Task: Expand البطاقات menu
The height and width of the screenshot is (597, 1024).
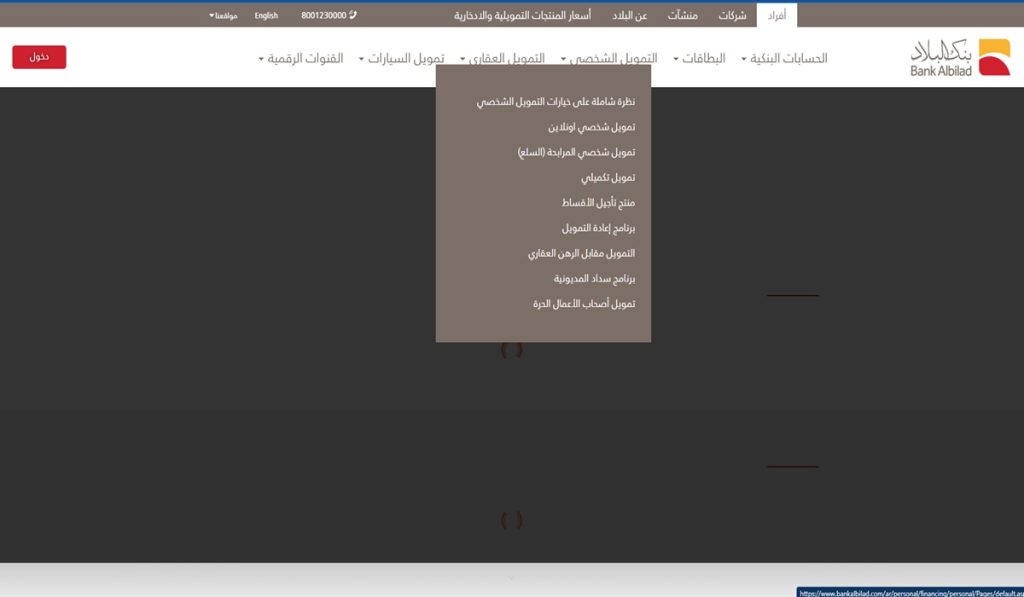Action: [699, 58]
